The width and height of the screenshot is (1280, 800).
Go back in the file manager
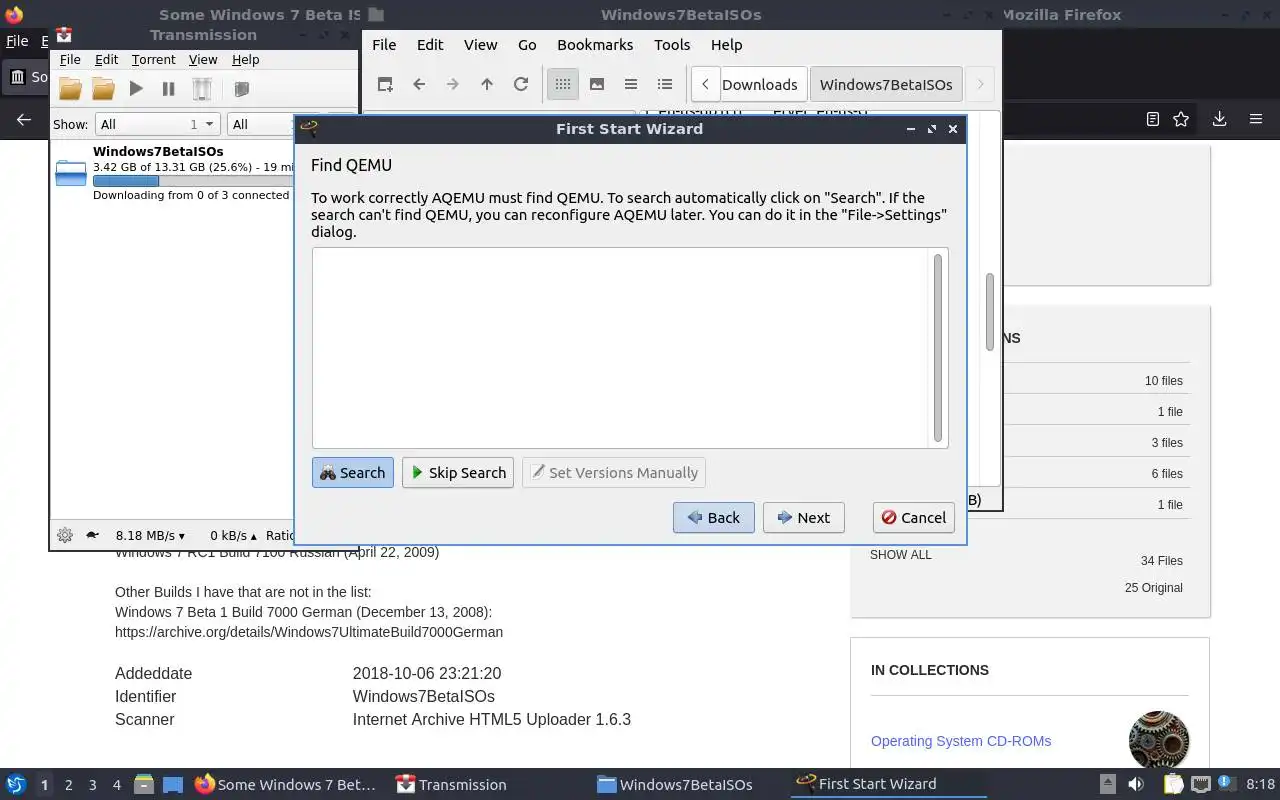click(x=419, y=84)
